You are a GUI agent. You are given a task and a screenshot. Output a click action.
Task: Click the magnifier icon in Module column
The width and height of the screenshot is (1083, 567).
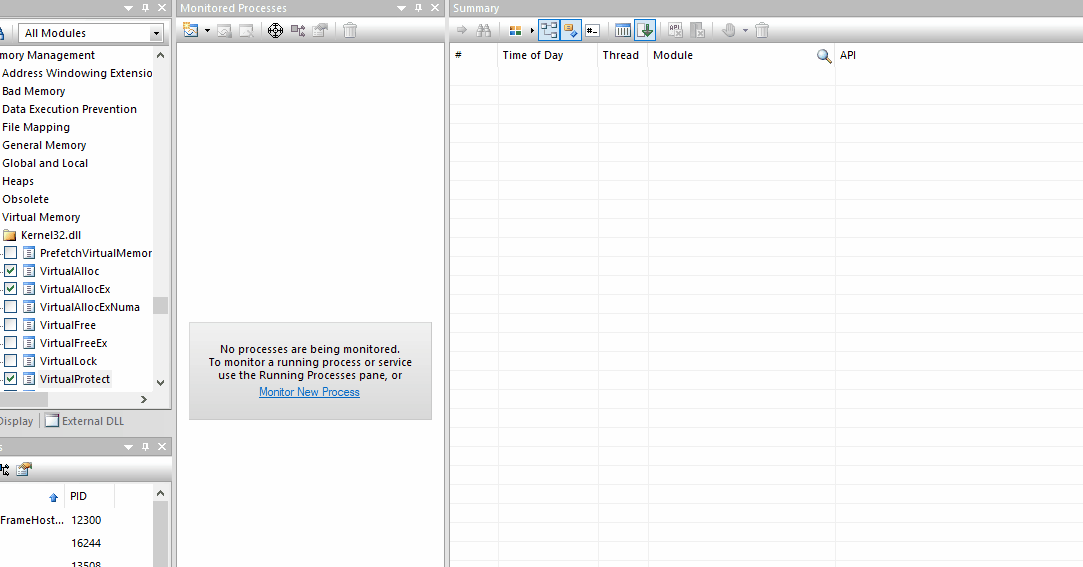[824, 56]
